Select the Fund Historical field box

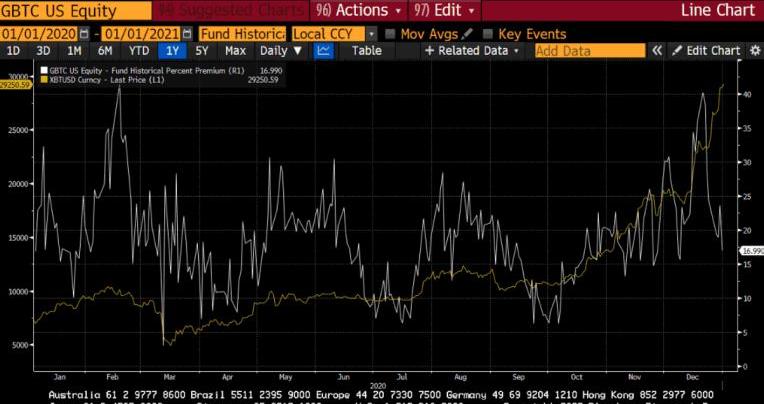(242, 34)
